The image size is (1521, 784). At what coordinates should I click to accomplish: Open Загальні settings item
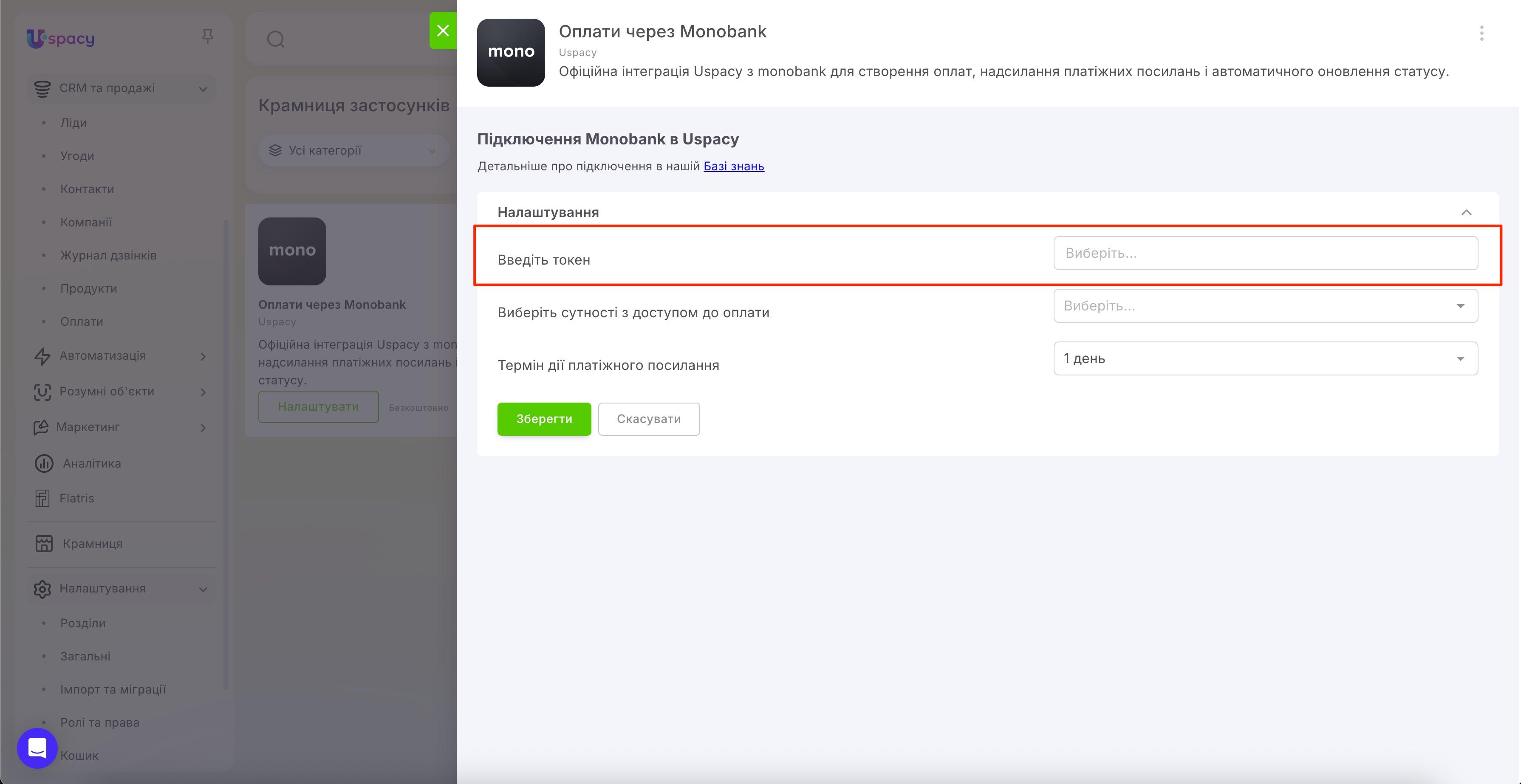coord(85,656)
